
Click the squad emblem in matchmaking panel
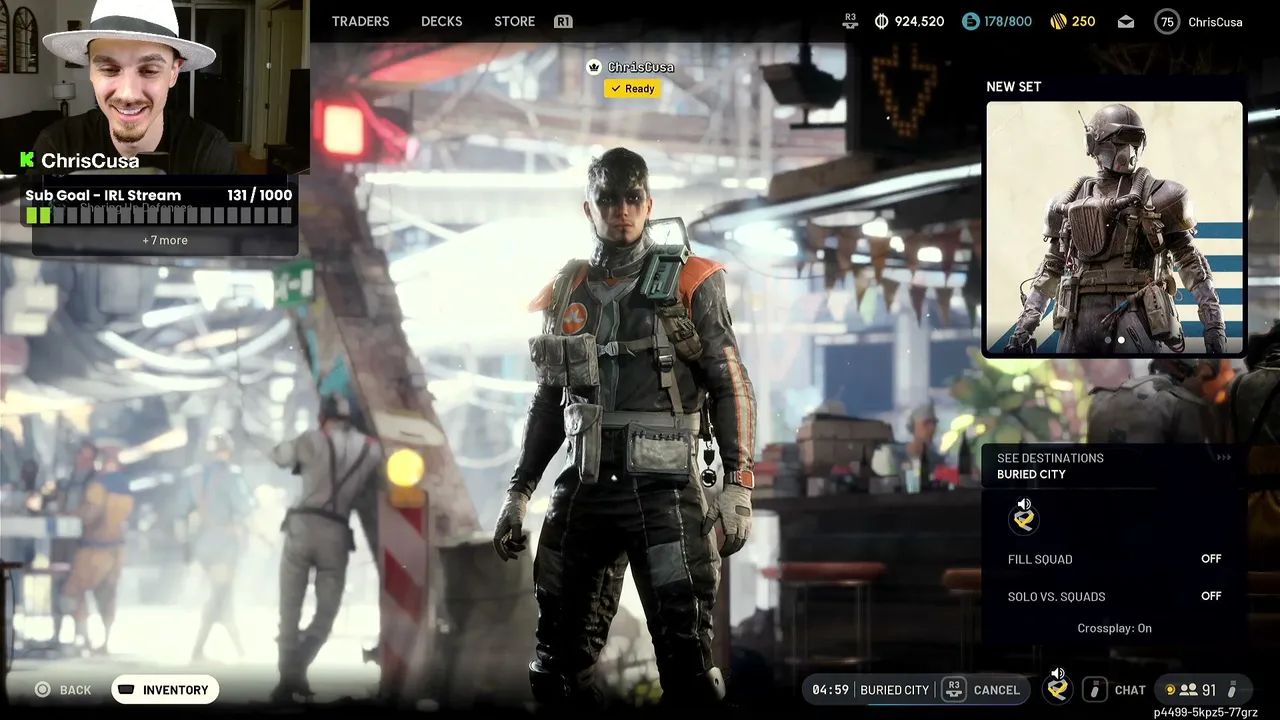point(1024,520)
